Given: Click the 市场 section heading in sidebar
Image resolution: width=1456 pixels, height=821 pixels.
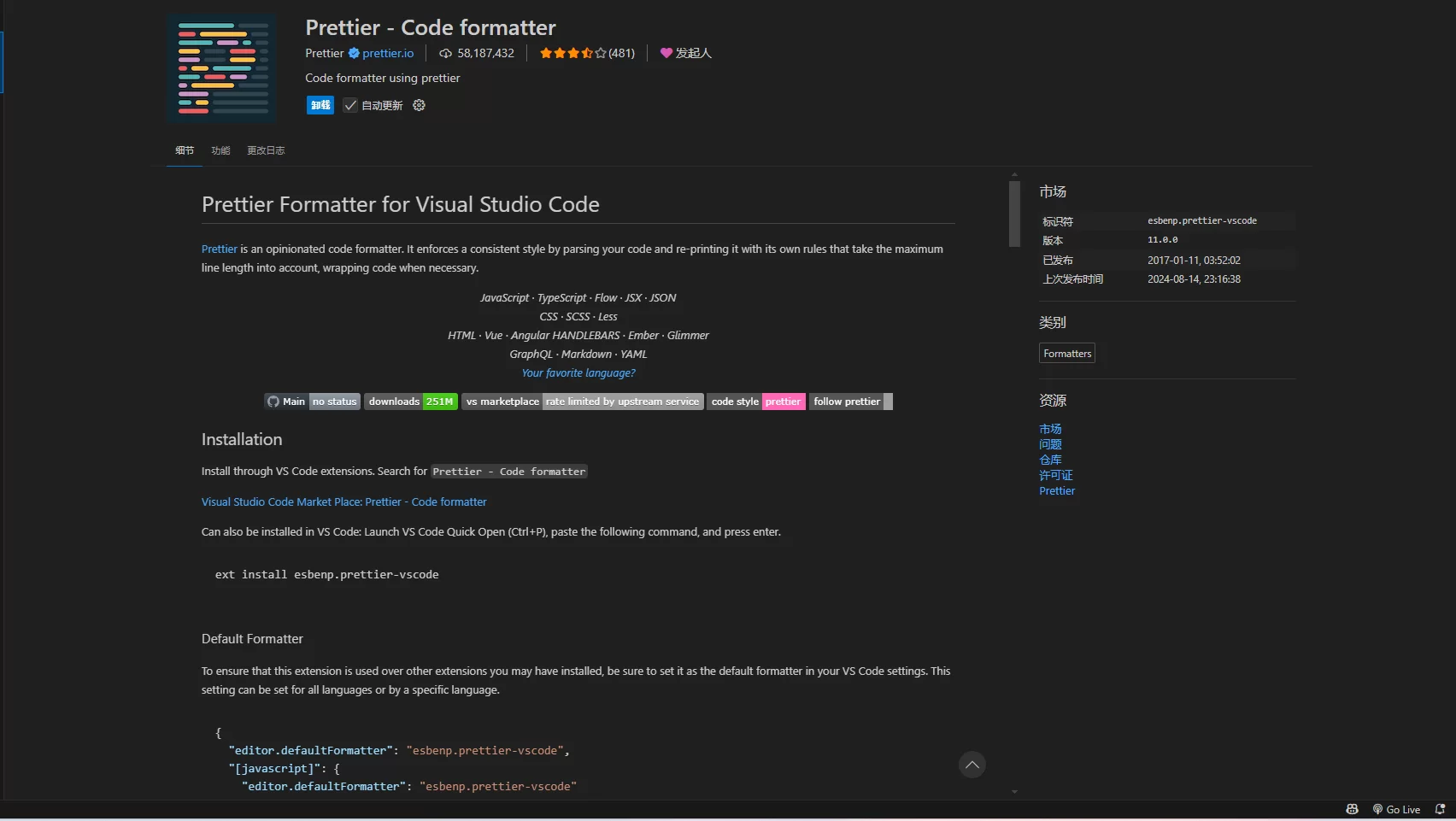Looking at the screenshot, I should (x=1053, y=192).
